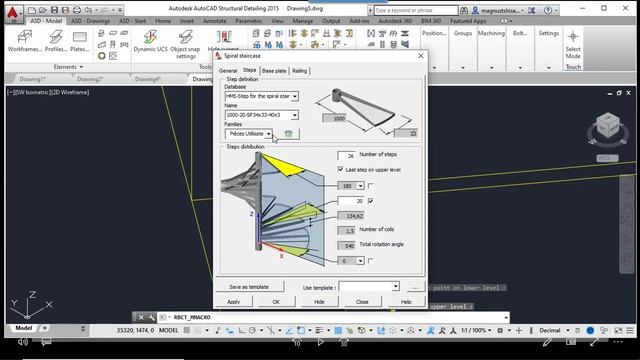Expand the Position panel dropdown arrow

tap(434, 67)
